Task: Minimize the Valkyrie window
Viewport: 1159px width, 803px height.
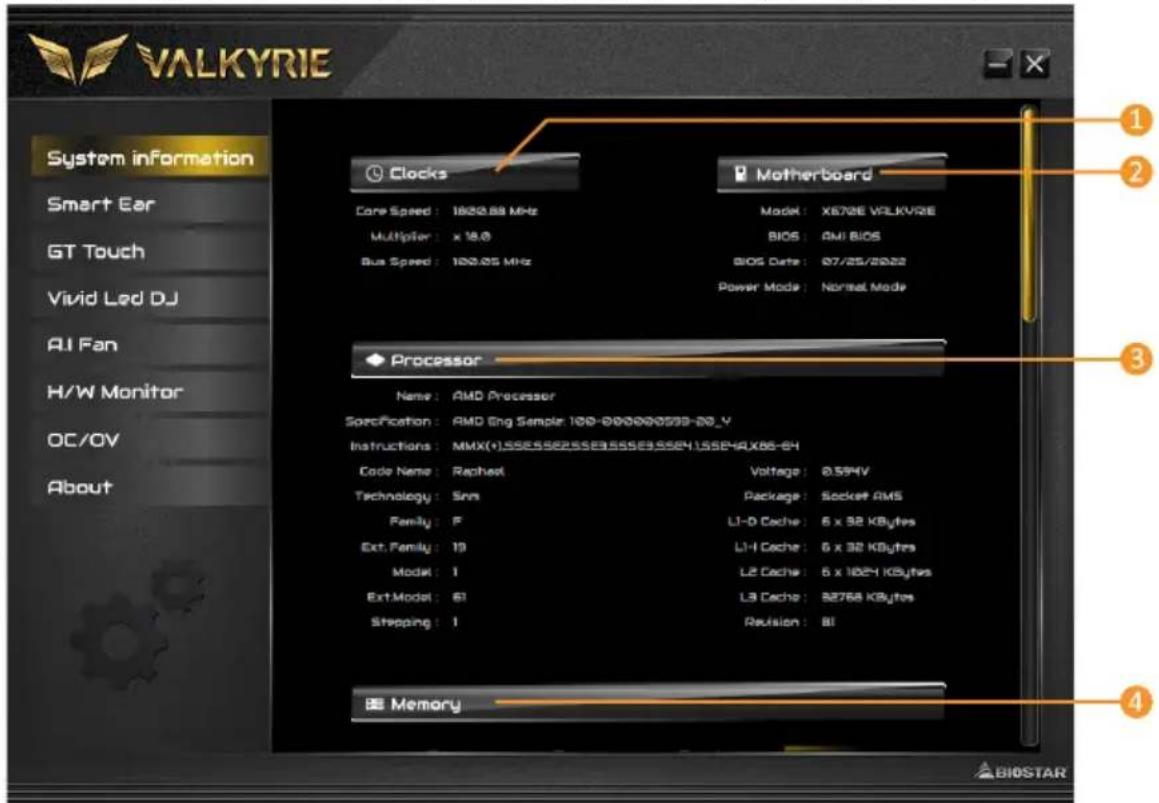Action: pos(998,65)
